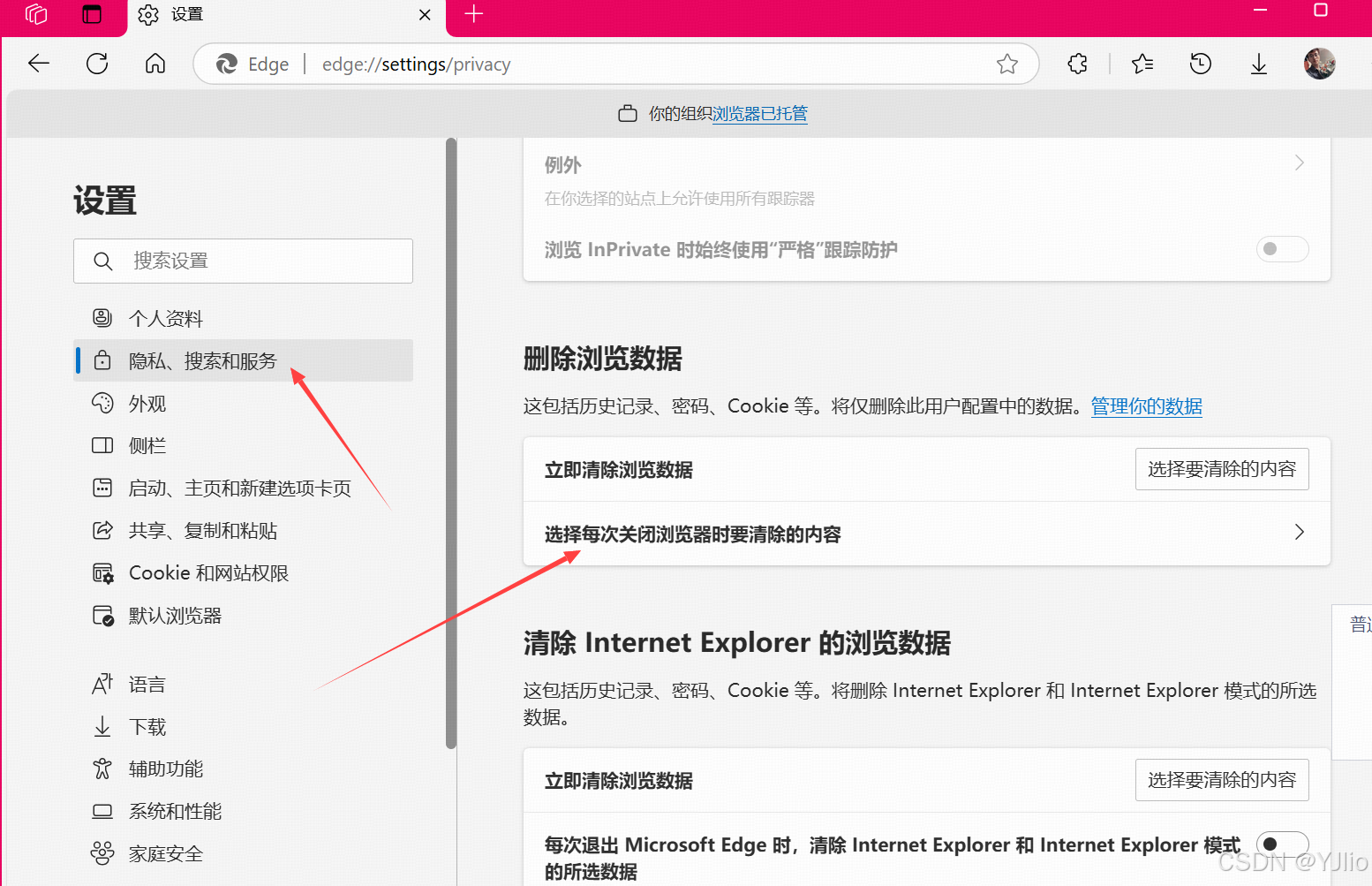The height and width of the screenshot is (886, 1372).
Task: Open 下载 settings in sidebar
Action: [243, 727]
